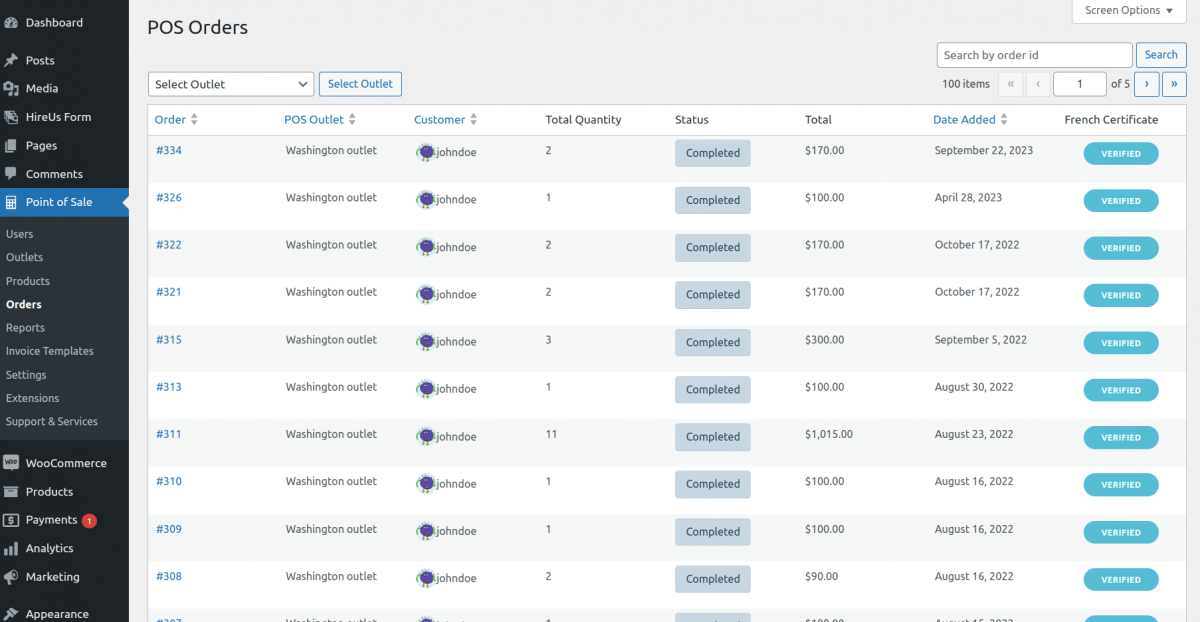Click the Marketing megaphone icon

[14, 577]
